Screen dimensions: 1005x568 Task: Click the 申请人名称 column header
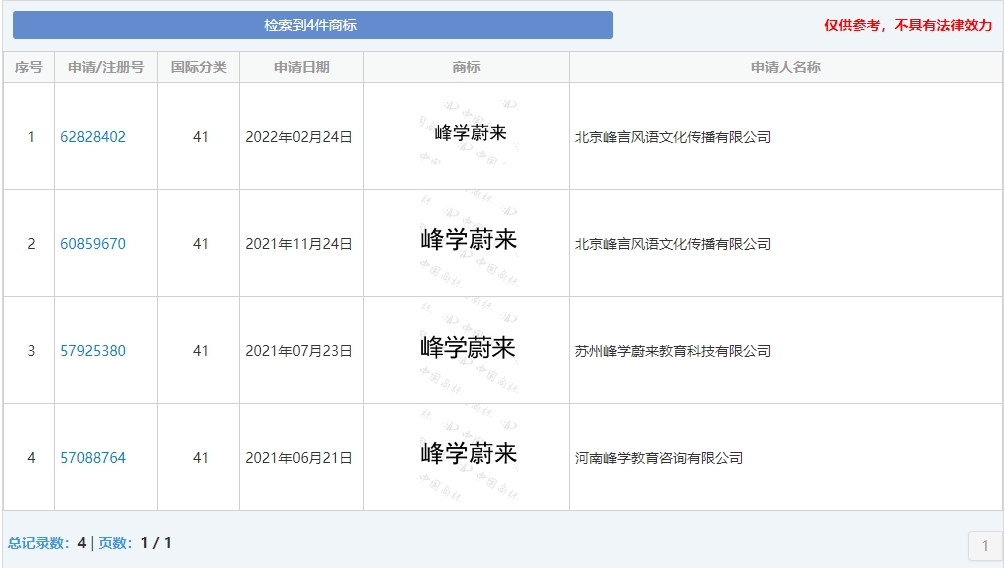(x=786, y=67)
